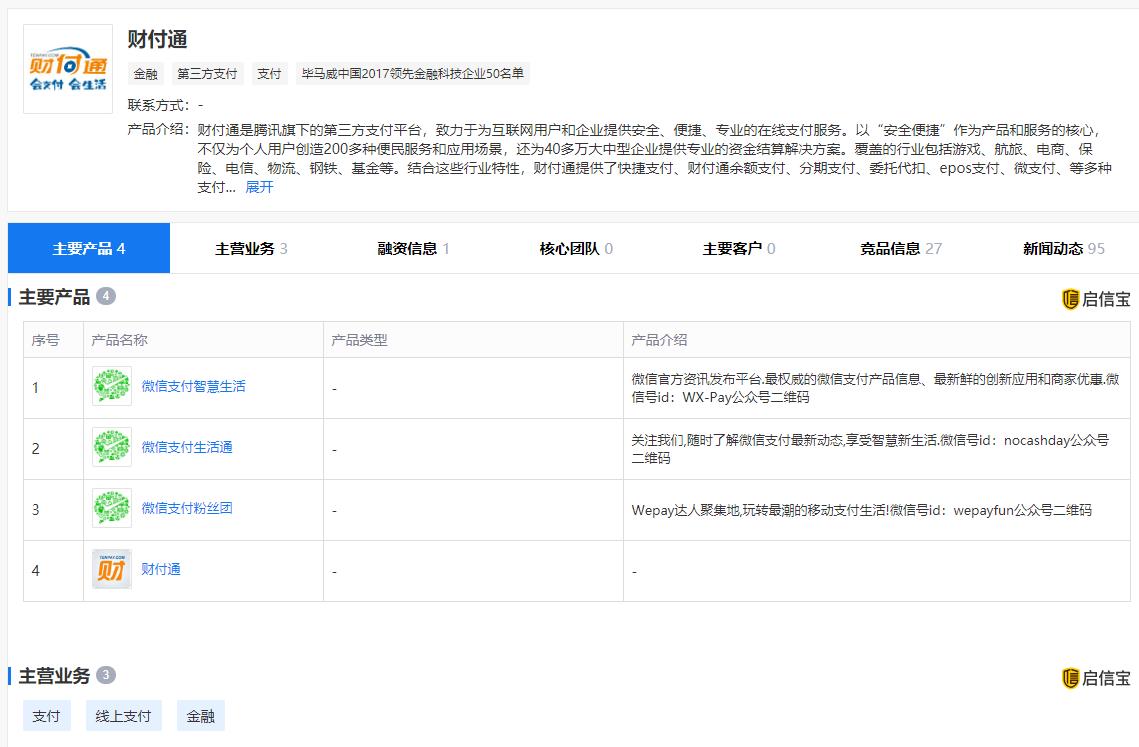Click the 第三方支付 tag under company name
This screenshot has height=747, width=1139.
point(206,73)
